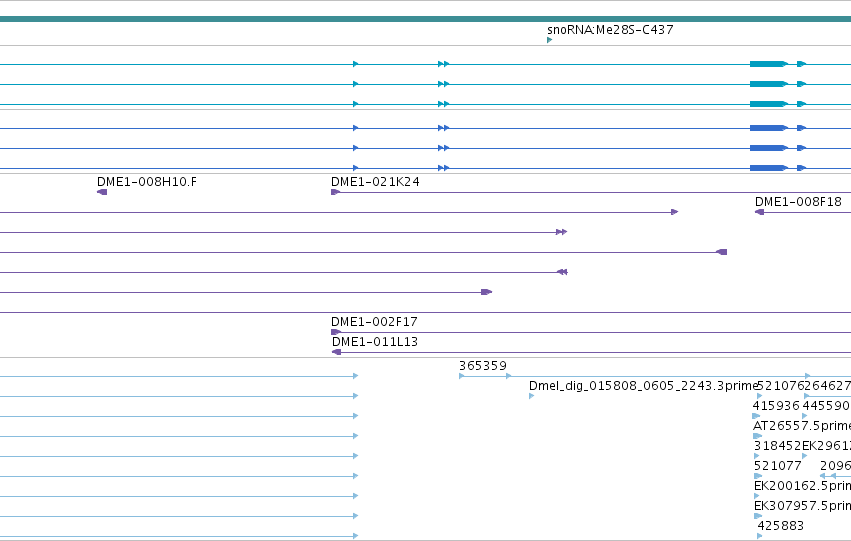Click the arrow glyph under 415936

(757, 416)
